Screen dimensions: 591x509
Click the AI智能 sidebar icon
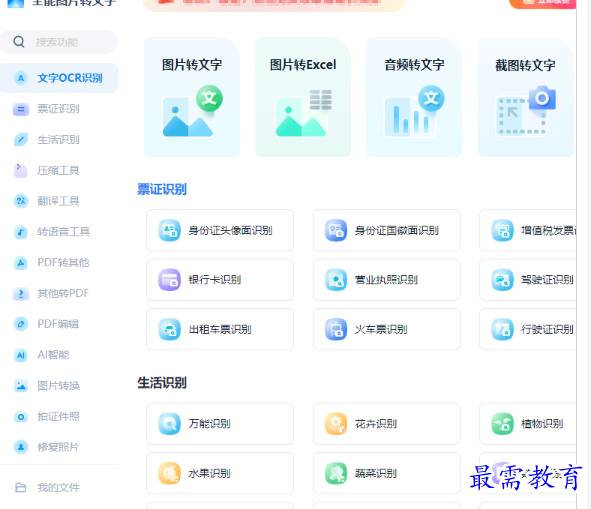point(21,355)
